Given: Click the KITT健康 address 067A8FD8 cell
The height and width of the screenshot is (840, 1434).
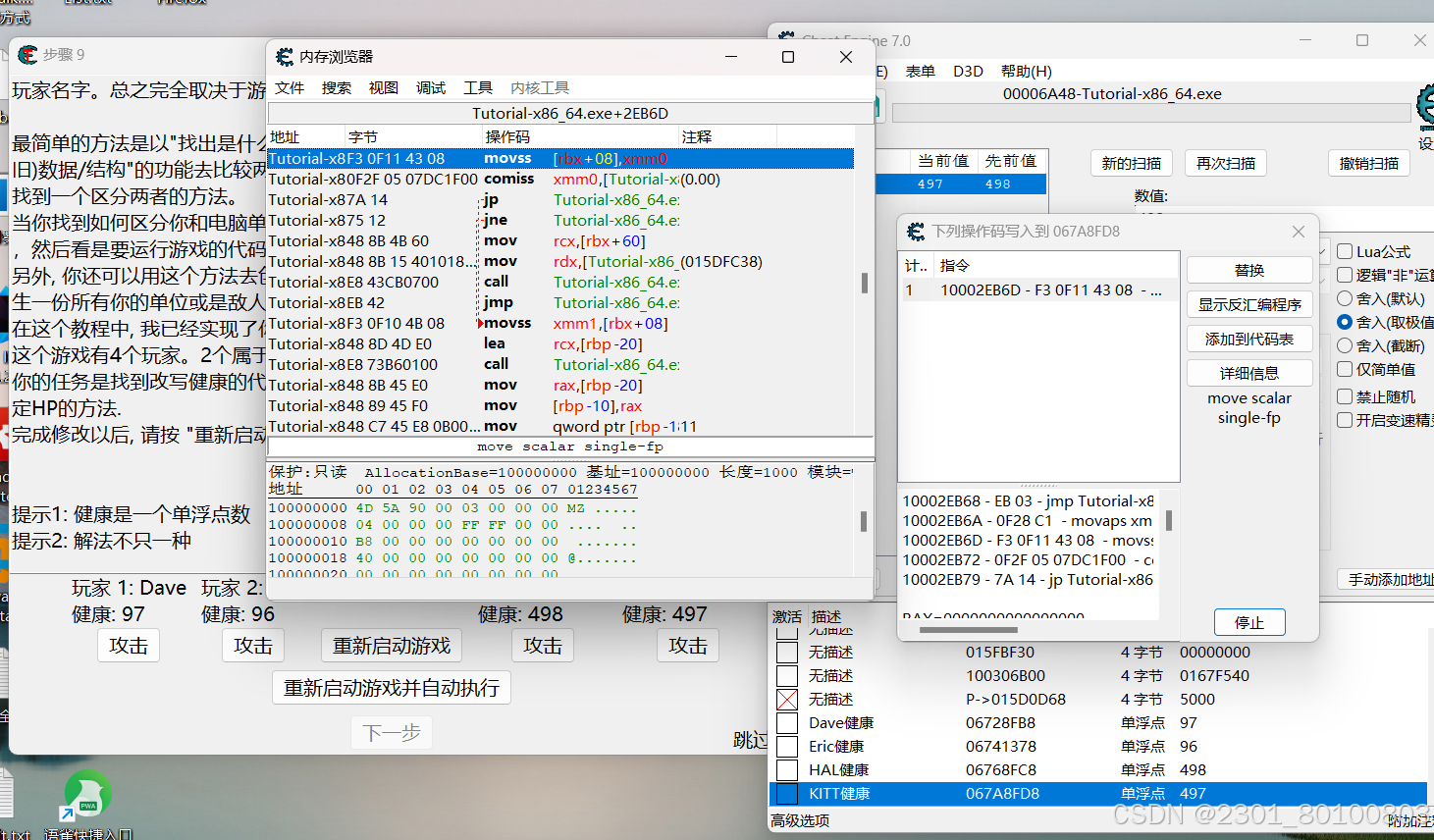Looking at the screenshot, I should [1002, 794].
